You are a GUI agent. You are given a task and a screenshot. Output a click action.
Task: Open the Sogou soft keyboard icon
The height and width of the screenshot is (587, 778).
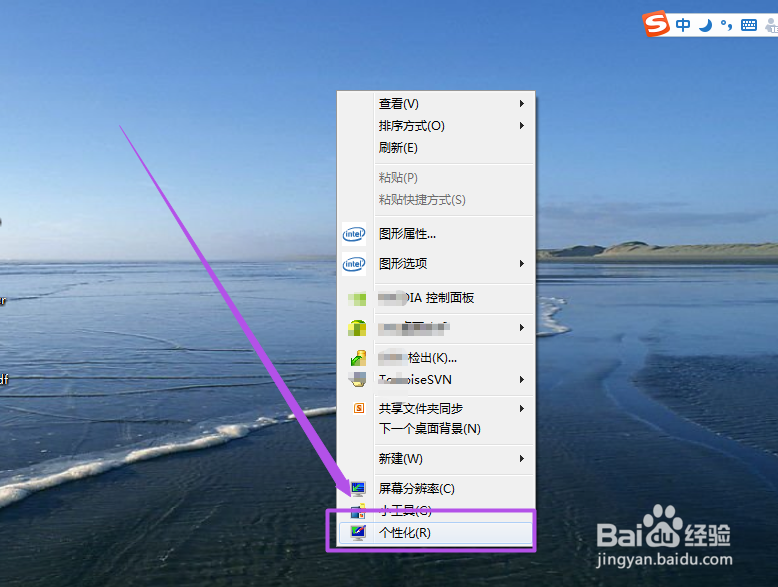(749, 25)
